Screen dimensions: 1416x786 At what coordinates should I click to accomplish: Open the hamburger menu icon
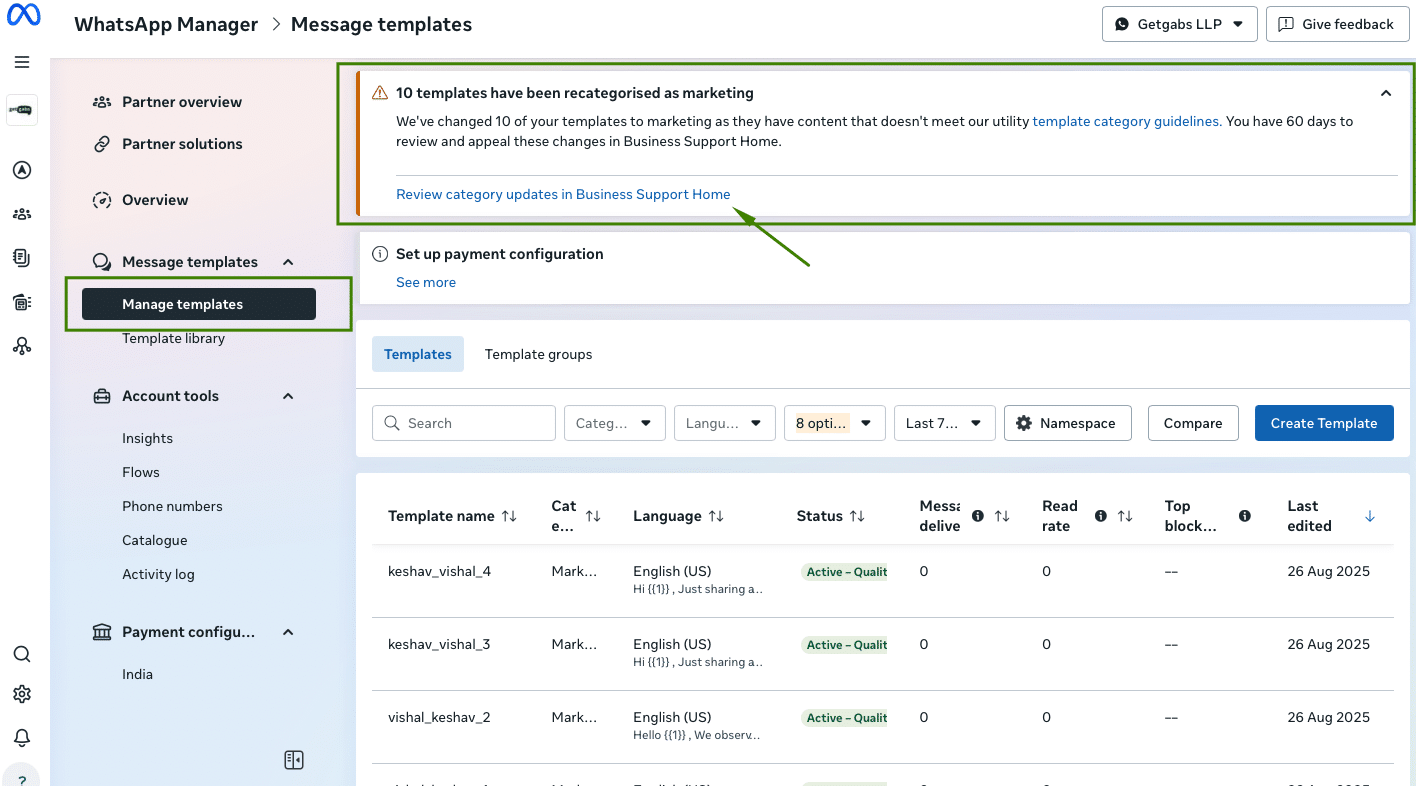(22, 62)
